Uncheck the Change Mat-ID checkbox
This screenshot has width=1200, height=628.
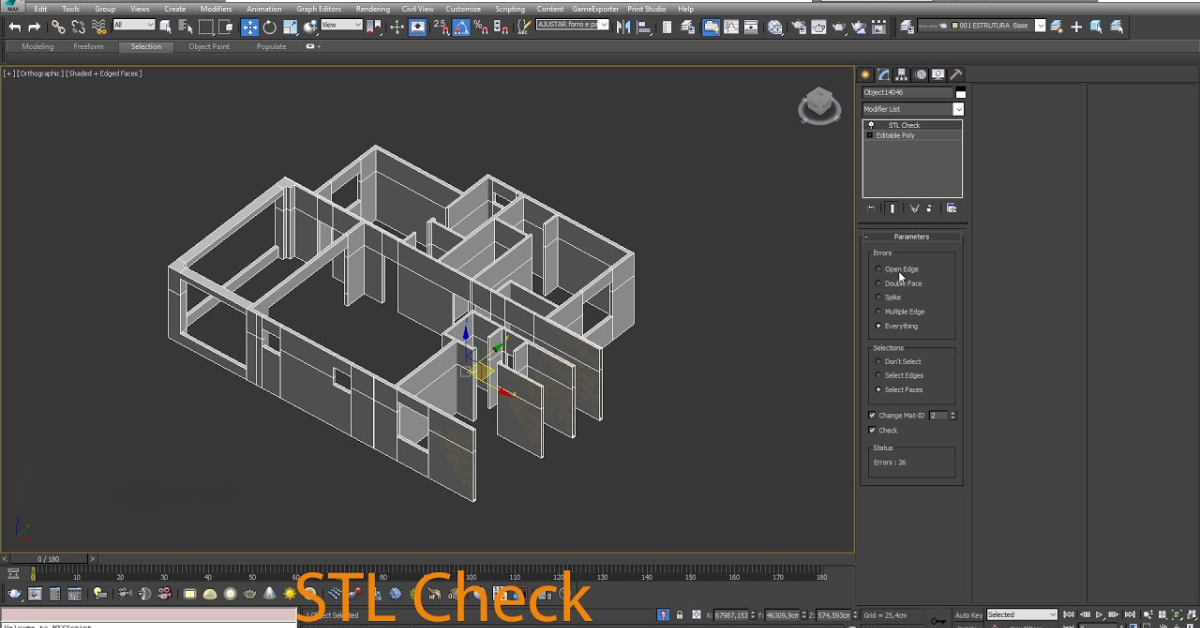tap(871, 414)
